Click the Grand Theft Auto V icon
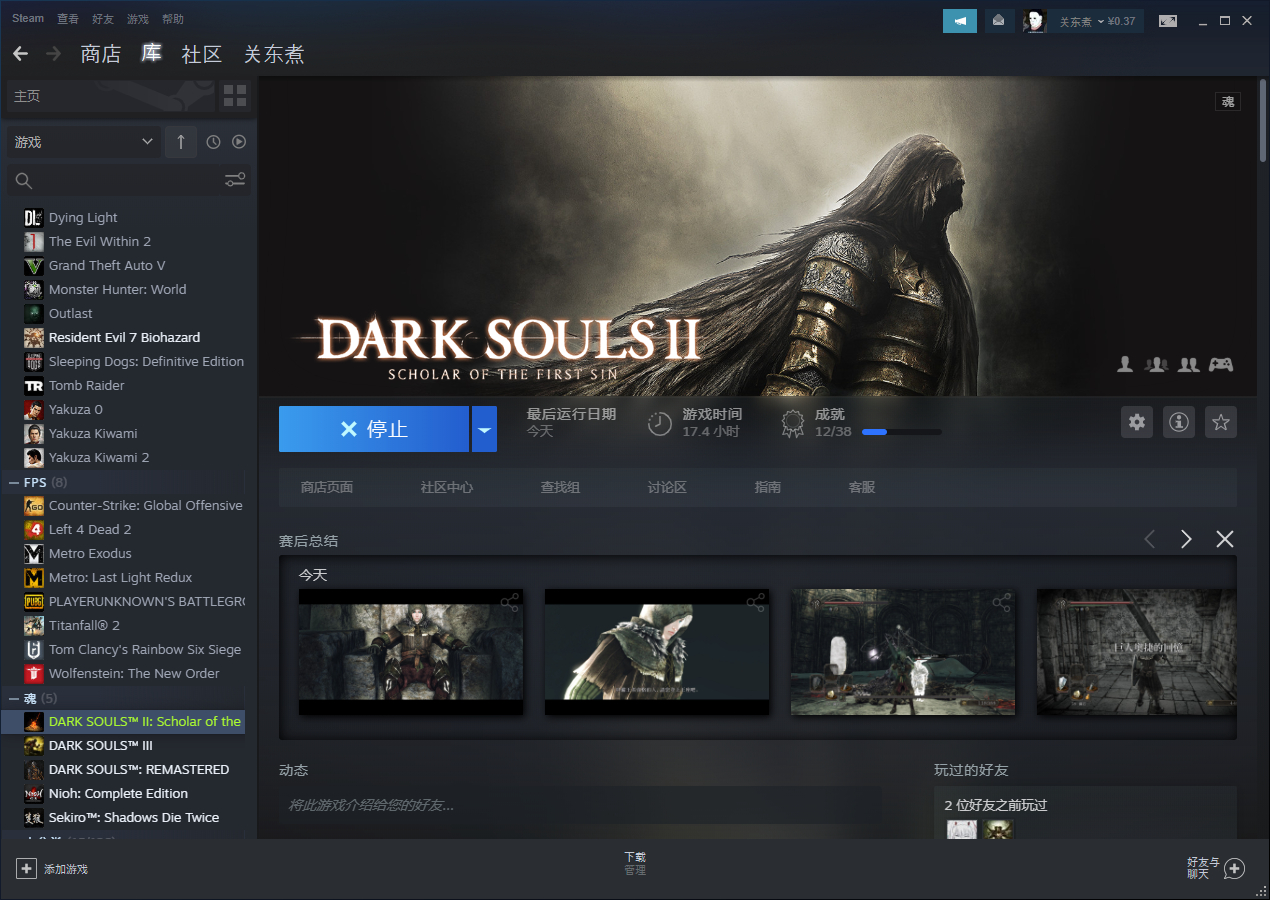 click(34, 265)
